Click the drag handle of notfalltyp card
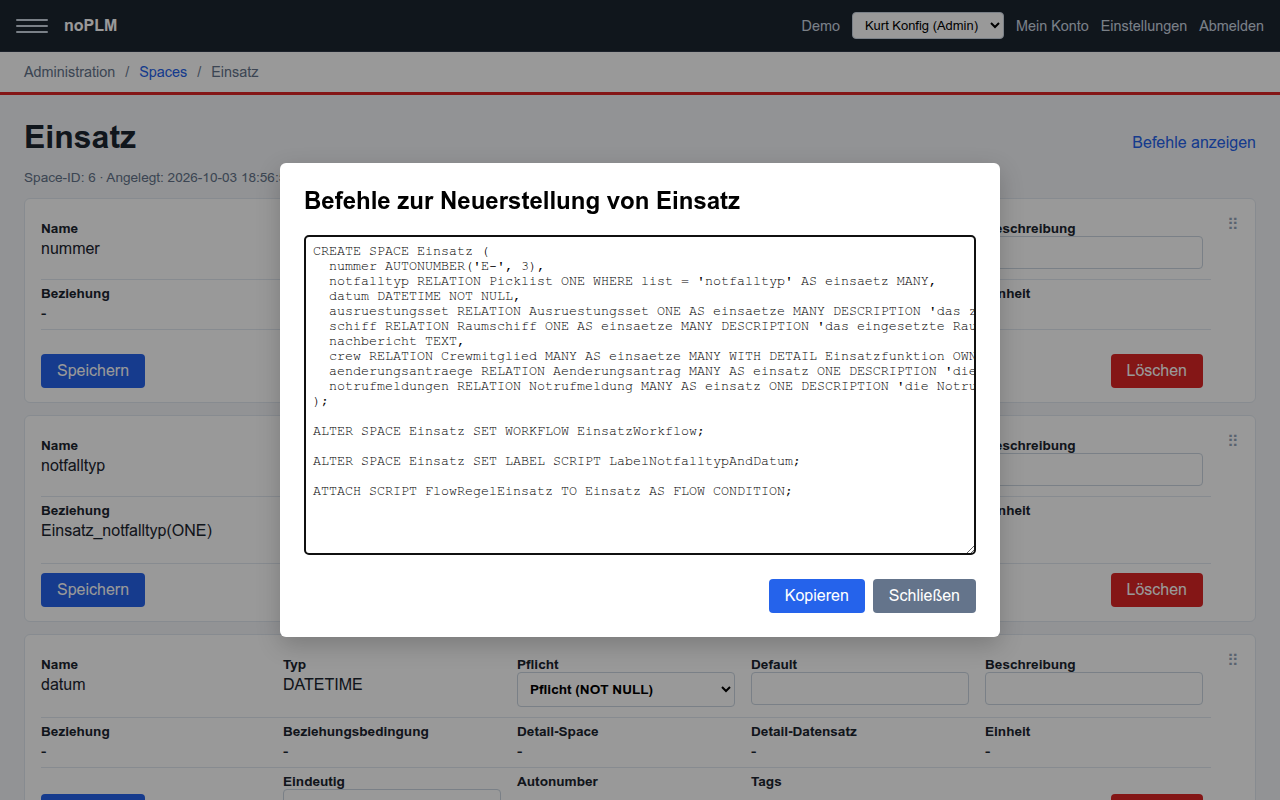The width and height of the screenshot is (1280, 800). click(1233, 441)
